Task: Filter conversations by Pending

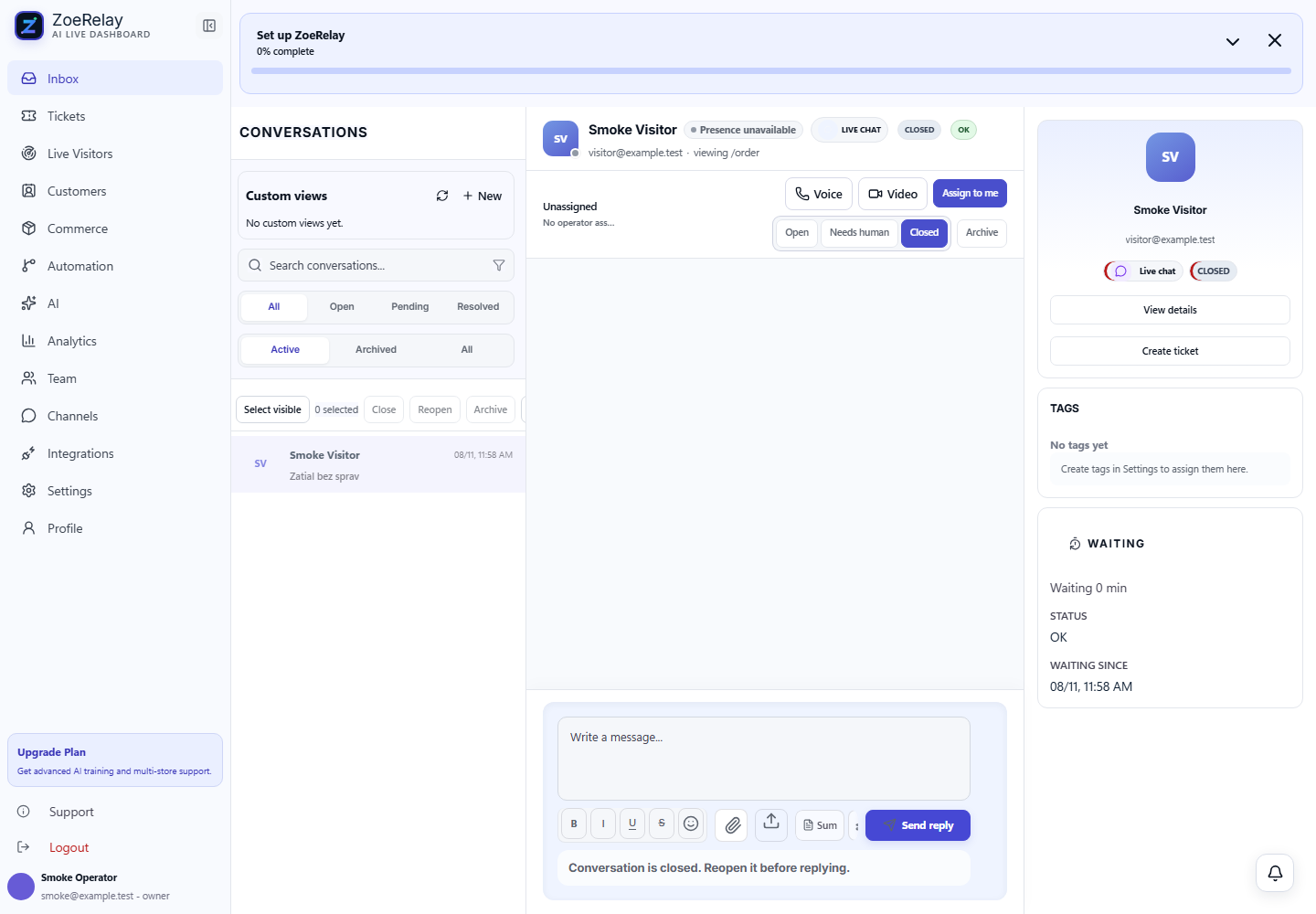Action: 410,307
